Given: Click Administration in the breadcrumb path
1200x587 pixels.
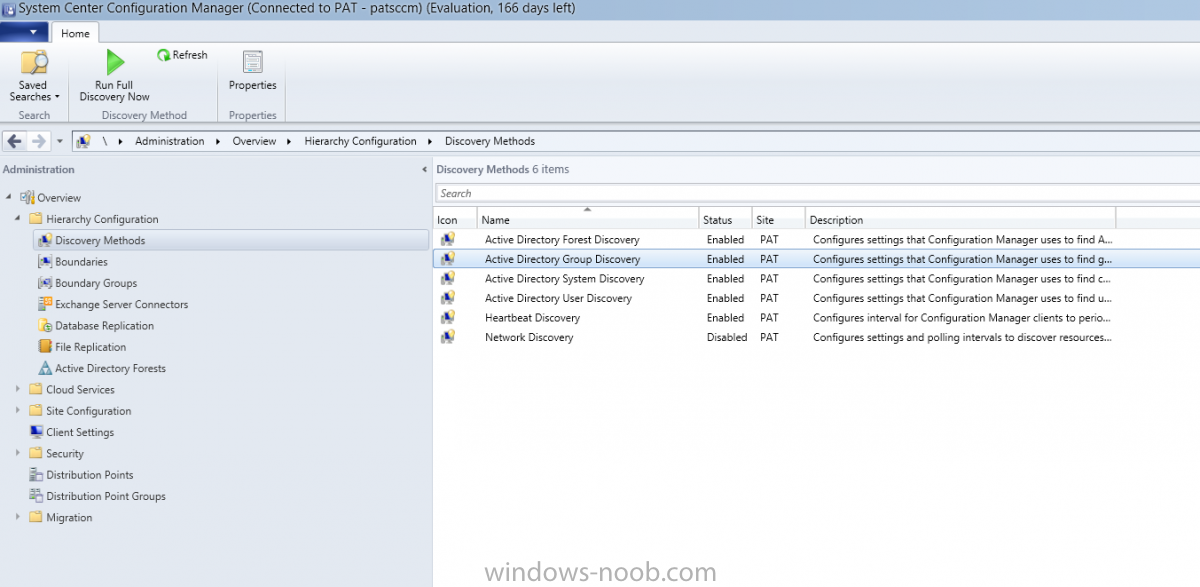Looking at the screenshot, I should (169, 141).
